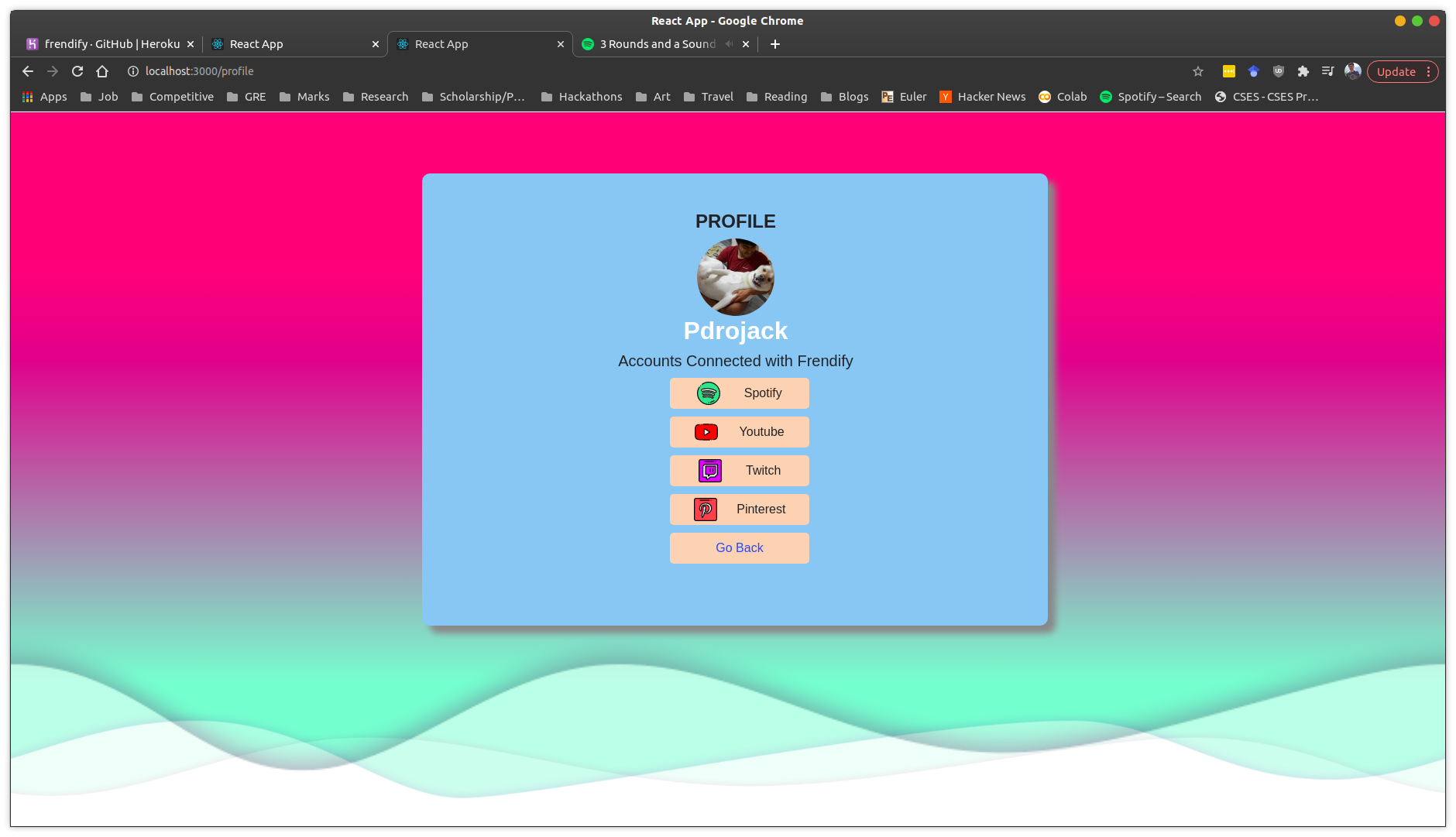Open the Spotify – Search bookmark
1456x837 pixels.
coord(1151,97)
